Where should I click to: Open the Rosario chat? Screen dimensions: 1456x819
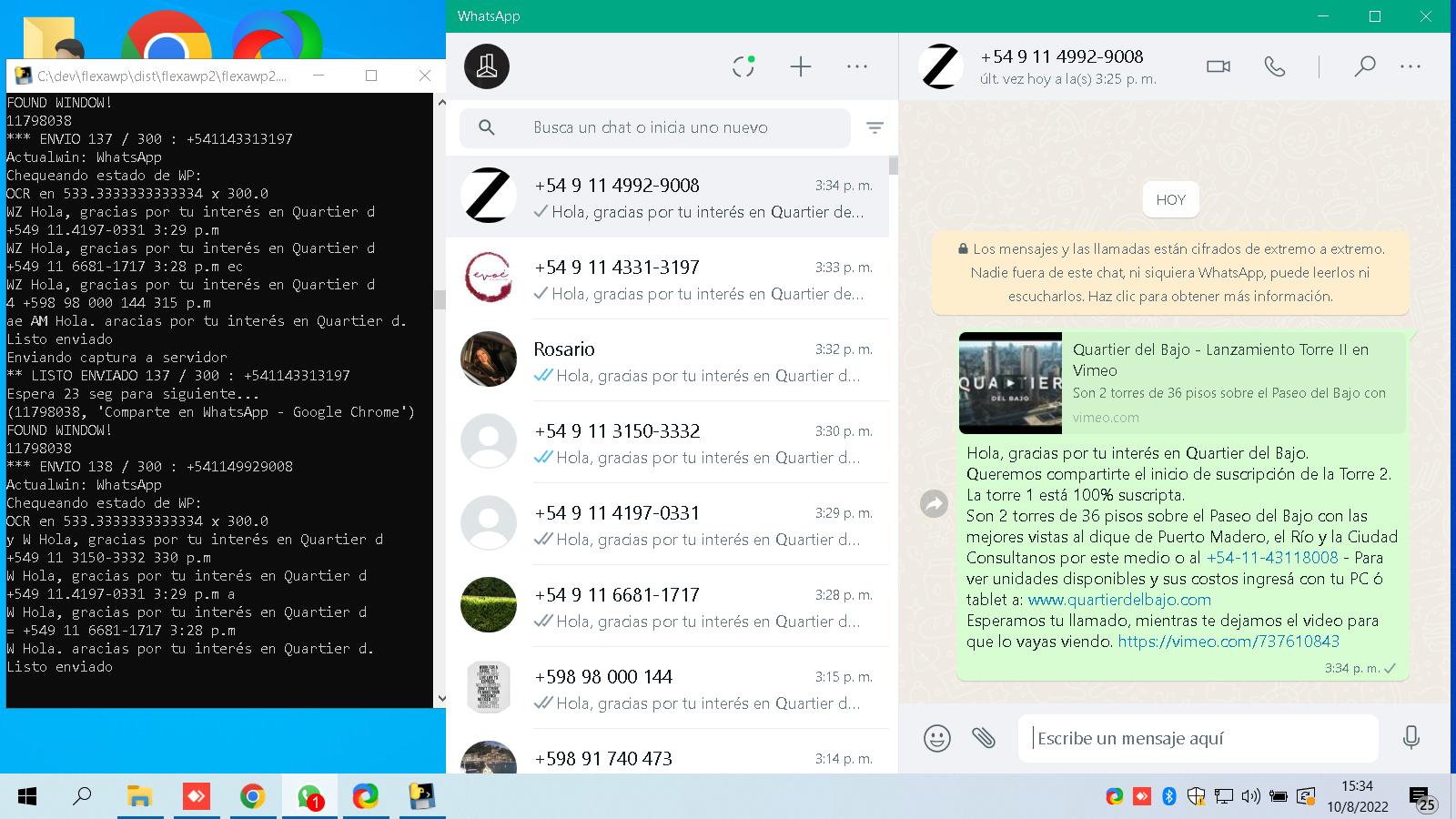click(x=667, y=360)
